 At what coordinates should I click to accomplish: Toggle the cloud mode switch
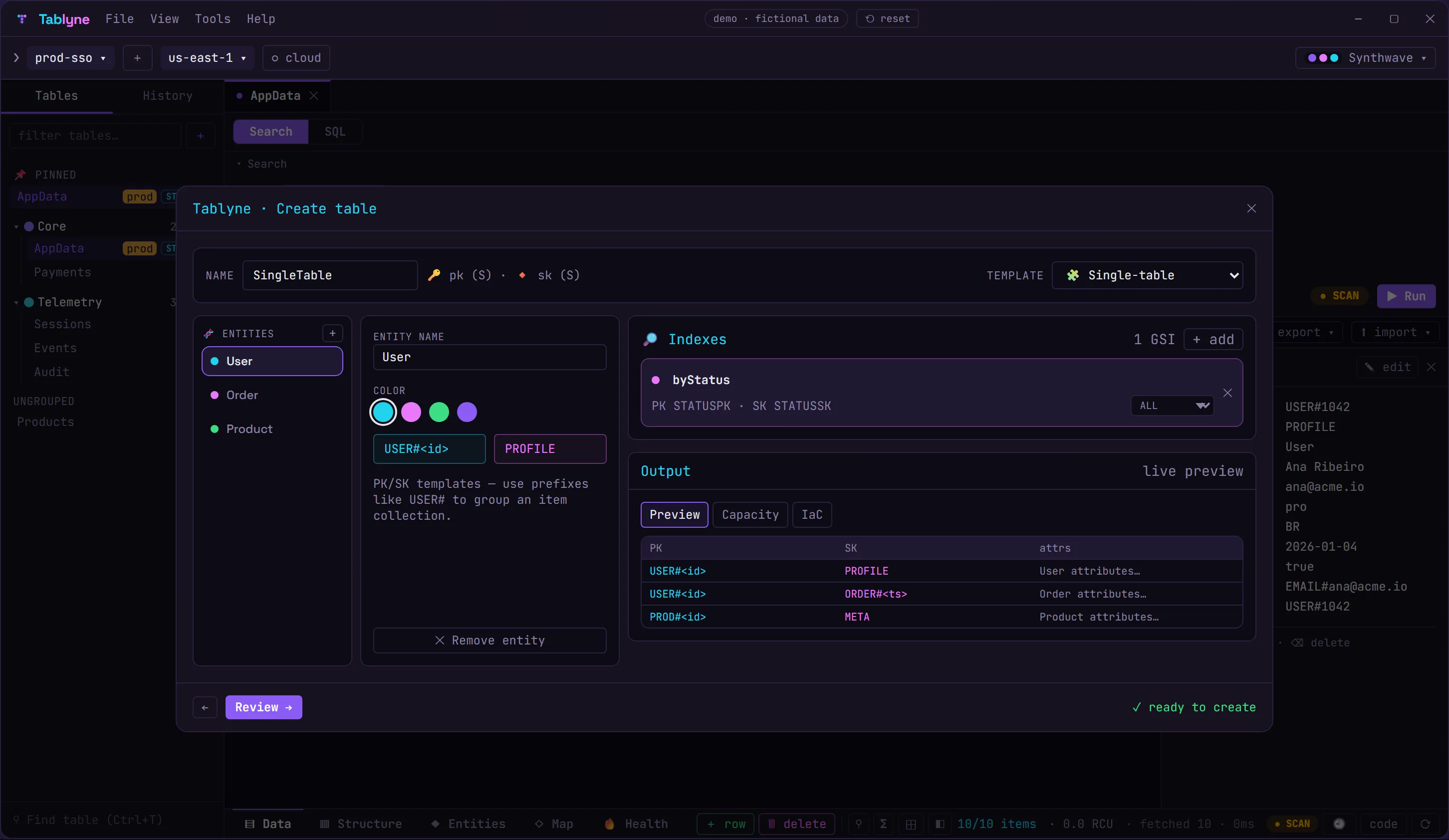click(x=296, y=58)
